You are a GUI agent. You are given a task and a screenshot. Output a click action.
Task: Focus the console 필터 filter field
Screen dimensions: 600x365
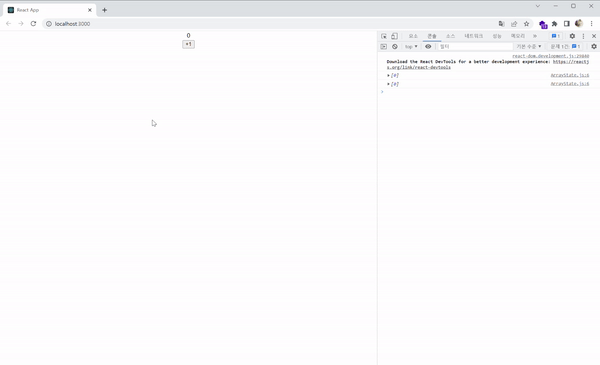[475, 47]
